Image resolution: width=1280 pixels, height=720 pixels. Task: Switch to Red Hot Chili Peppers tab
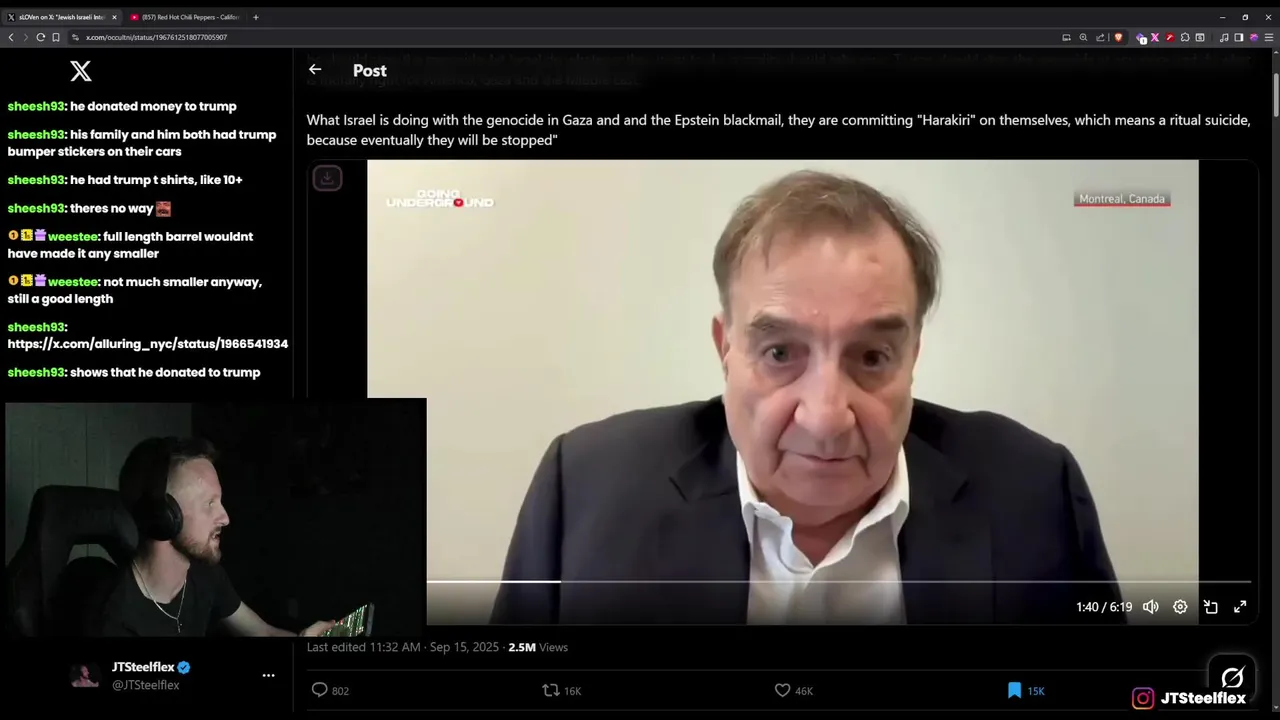click(x=185, y=17)
